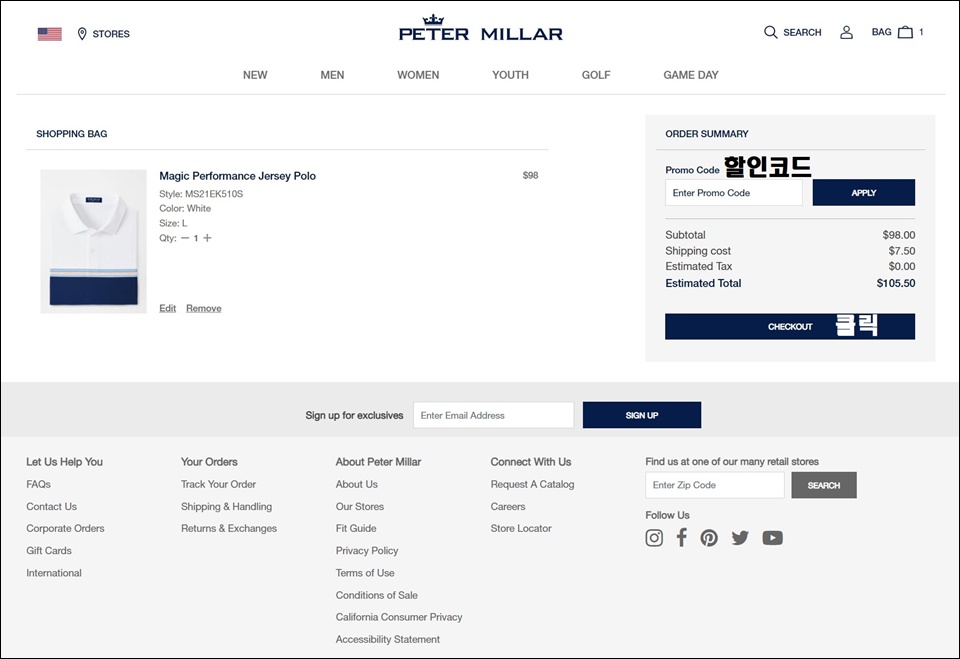
Task: Open Shipping & Handling link
Action: [227, 506]
